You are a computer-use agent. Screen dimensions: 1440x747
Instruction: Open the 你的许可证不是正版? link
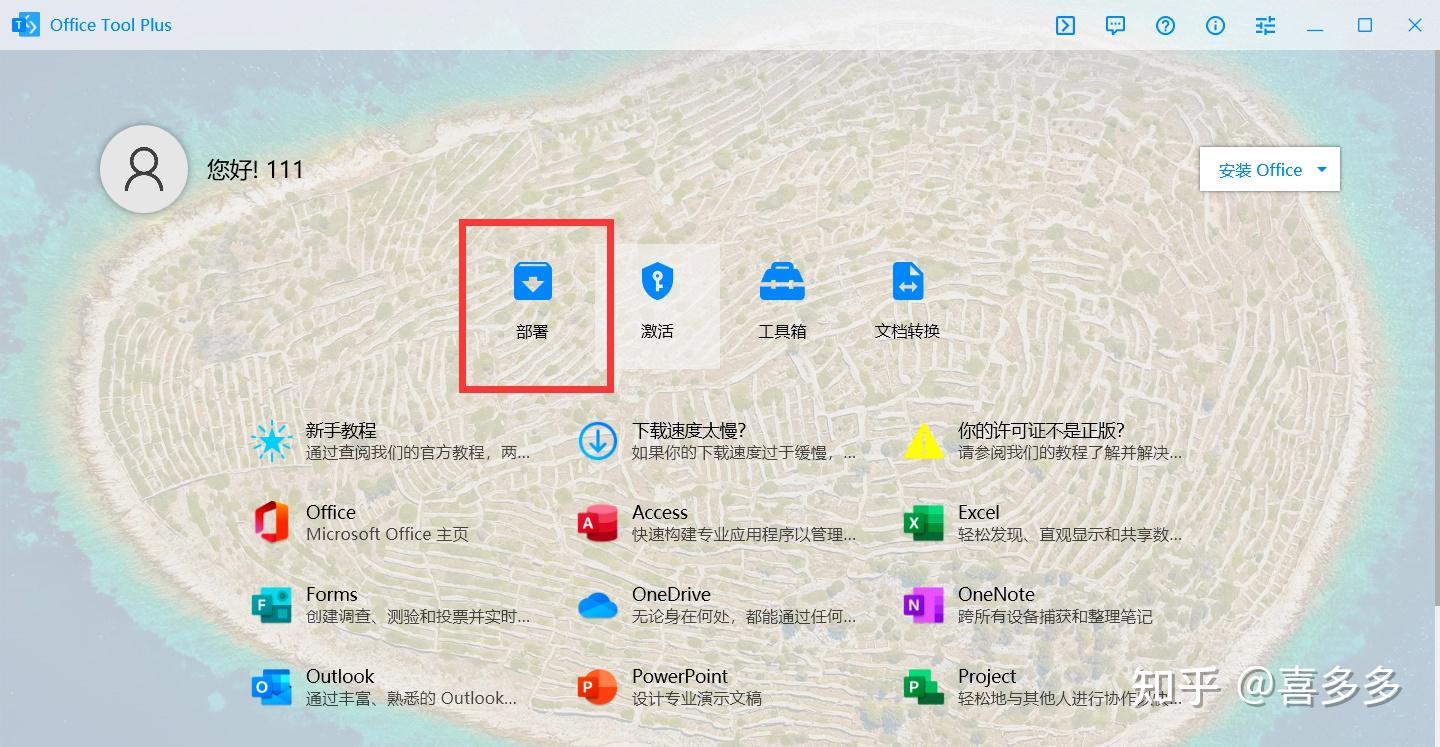1041,431
